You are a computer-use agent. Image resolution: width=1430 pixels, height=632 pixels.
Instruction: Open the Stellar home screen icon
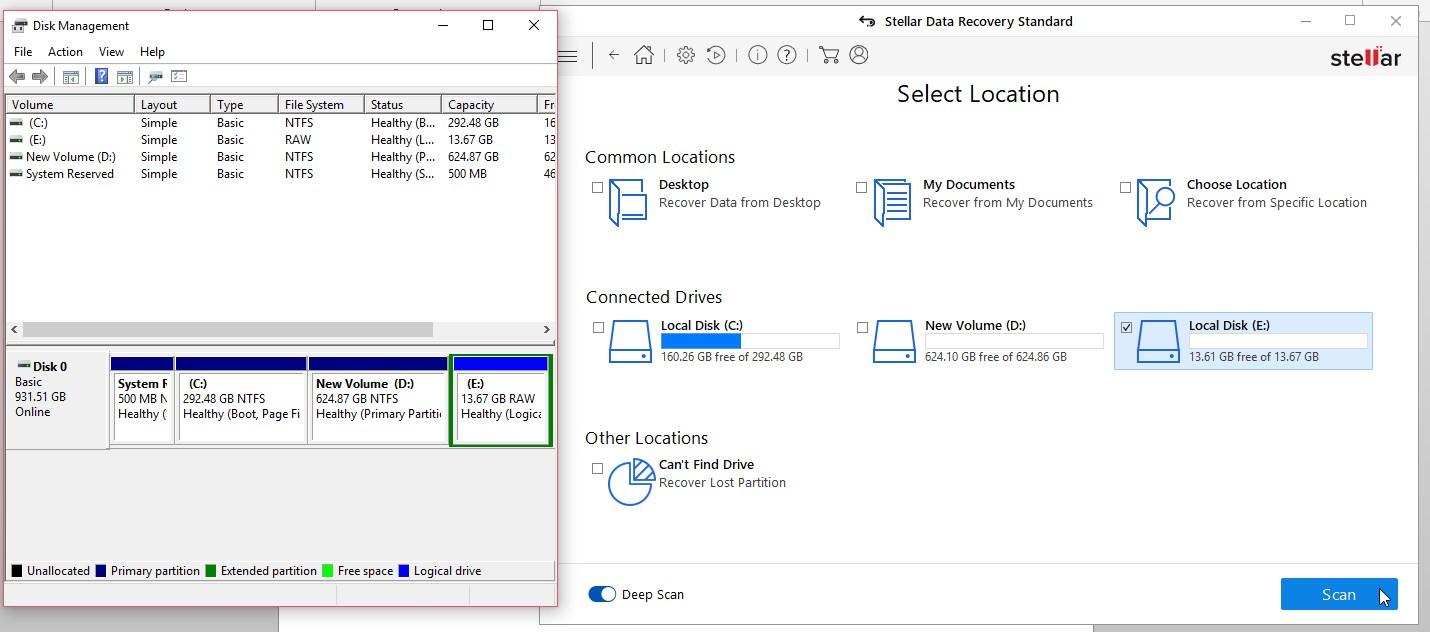(644, 56)
